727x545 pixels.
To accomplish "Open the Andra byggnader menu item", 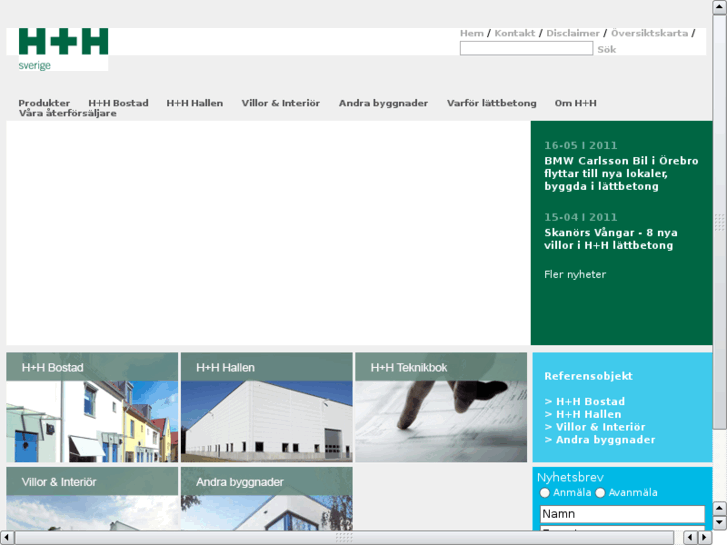I will pyautogui.click(x=383, y=103).
